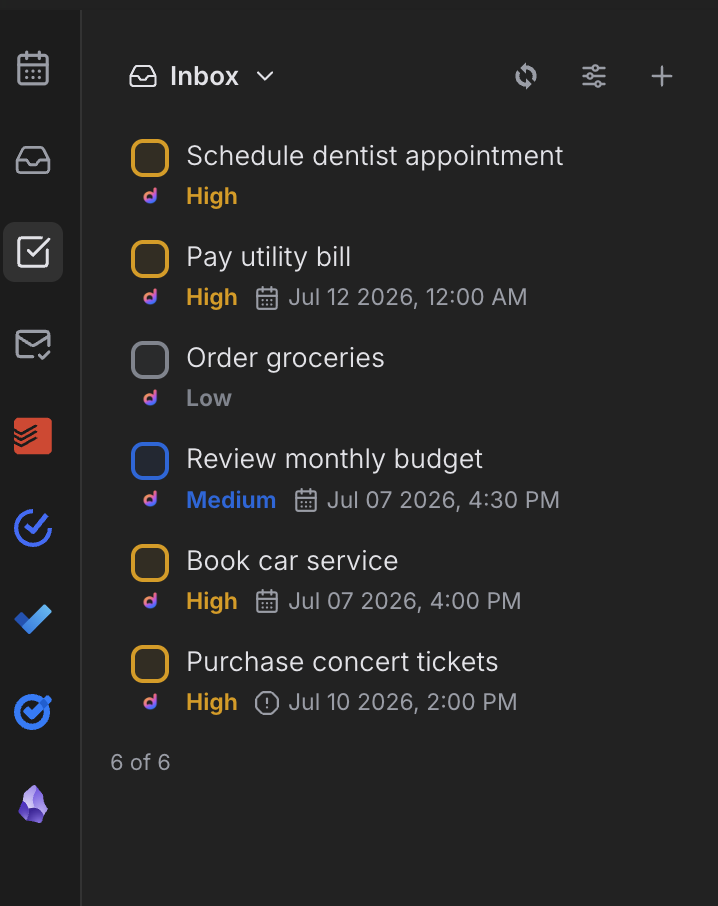718x906 pixels.
Task: Open the inbox tray sidebar icon
Action: pos(33,160)
